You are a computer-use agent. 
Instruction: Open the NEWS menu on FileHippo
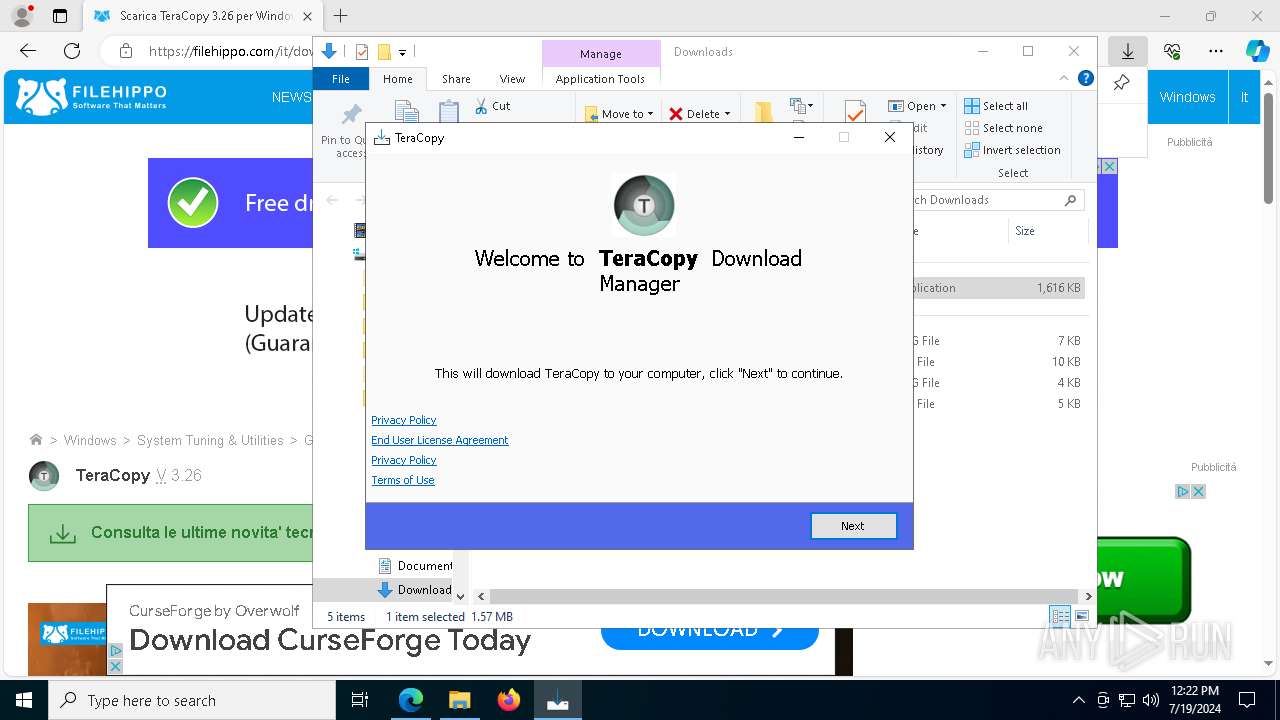pos(291,97)
